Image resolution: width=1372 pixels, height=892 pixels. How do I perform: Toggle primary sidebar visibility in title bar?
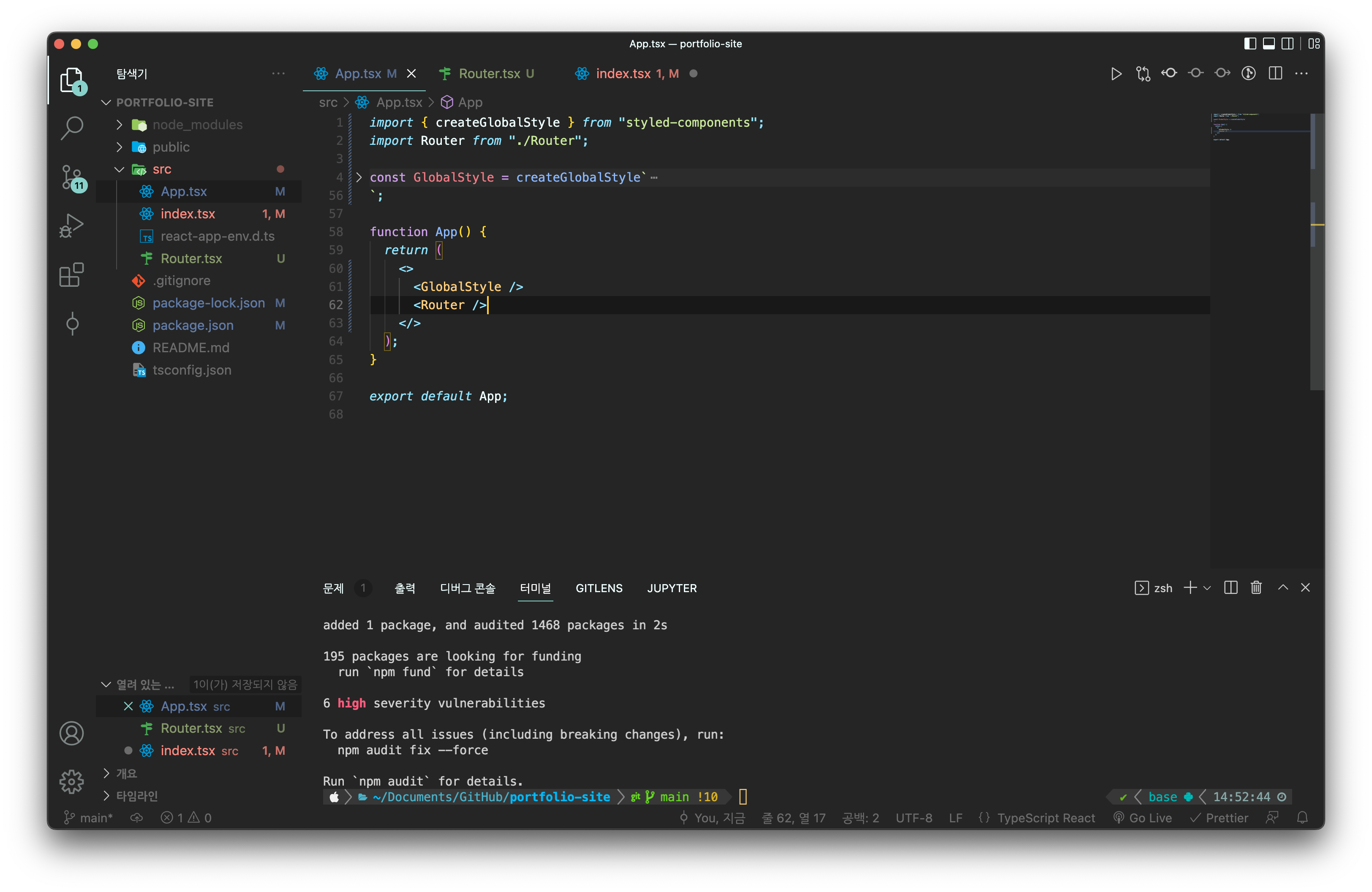click(1250, 44)
